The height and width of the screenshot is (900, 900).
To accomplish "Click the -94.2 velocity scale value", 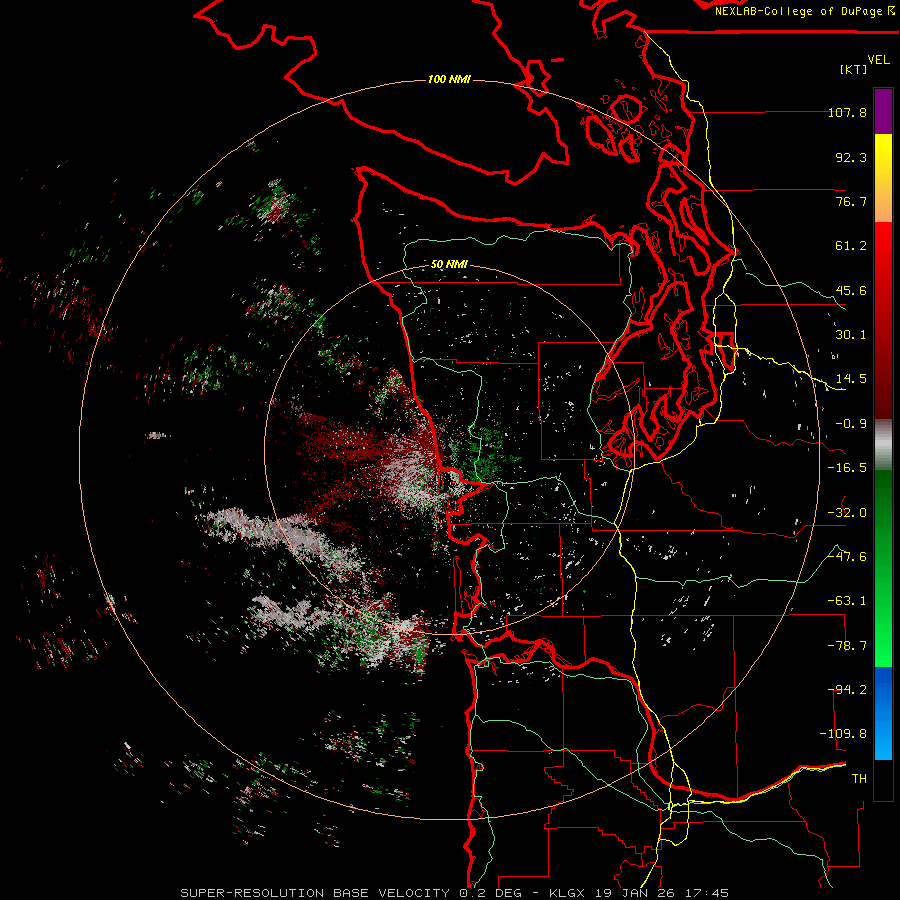I will click(x=849, y=689).
